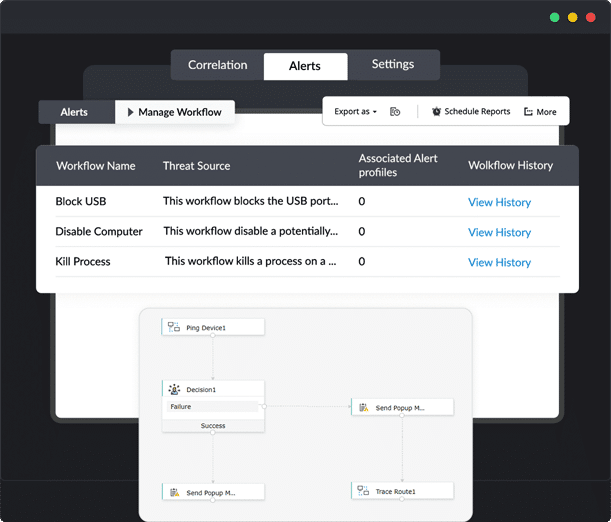Click the Schedule Reports alarm icon
611x522 pixels.
click(436, 111)
